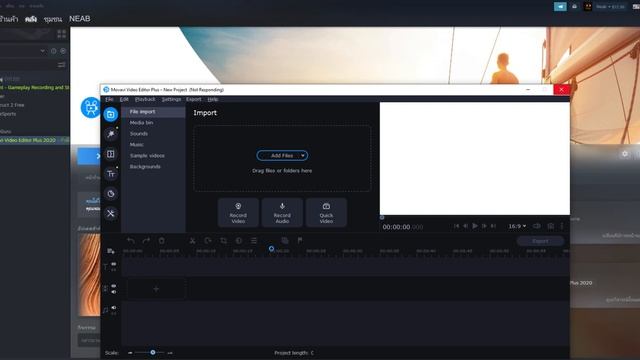Click the plus placeholder on video track
Image resolution: width=640 pixels, height=360 pixels.
[x=156, y=289]
